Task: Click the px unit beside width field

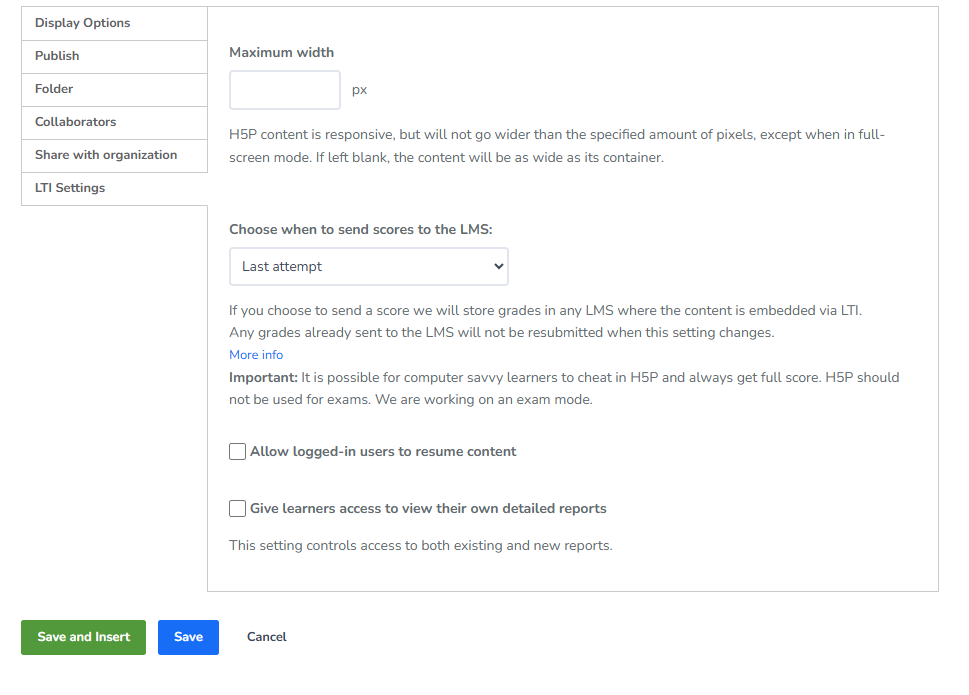Action: pos(359,90)
